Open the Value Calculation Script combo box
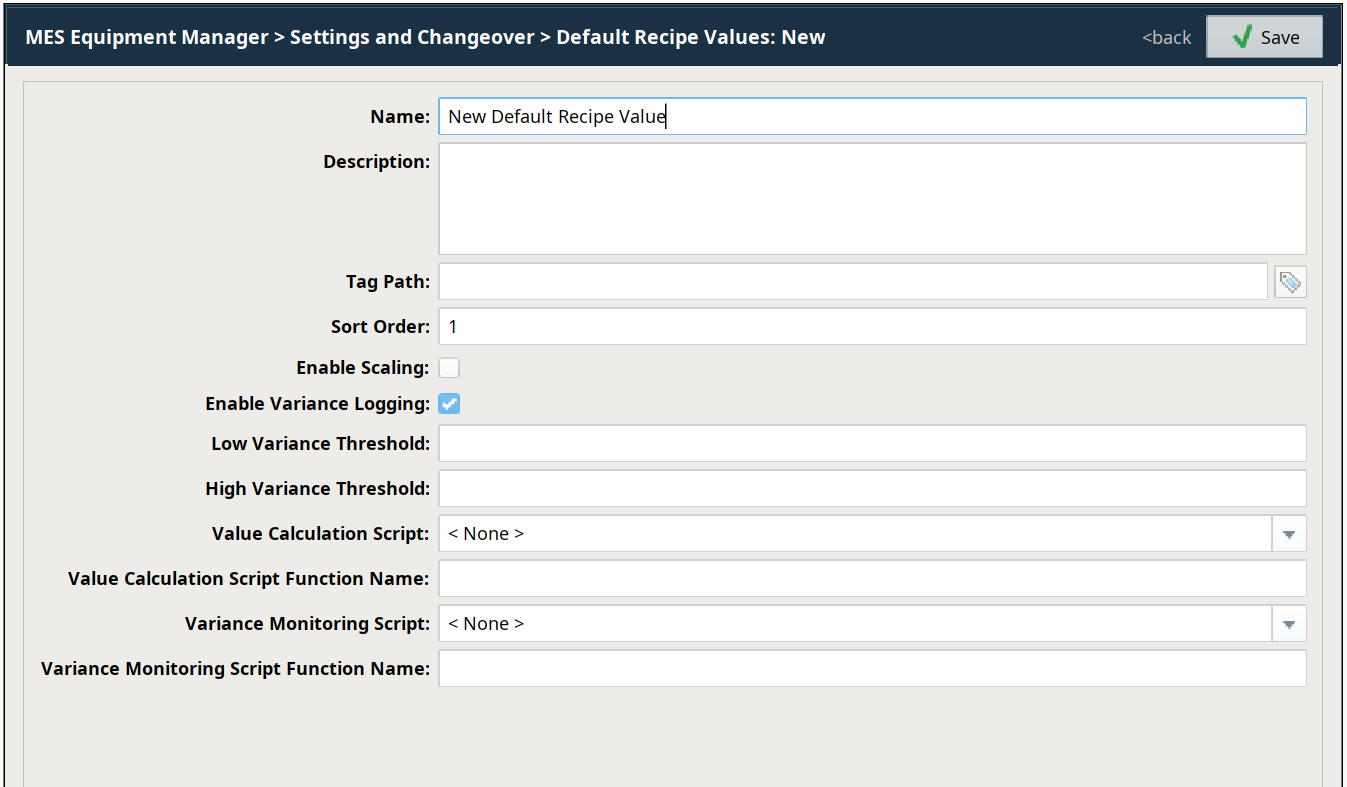Image resolution: width=1347 pixels, height=787 pixels. point(854,534)
